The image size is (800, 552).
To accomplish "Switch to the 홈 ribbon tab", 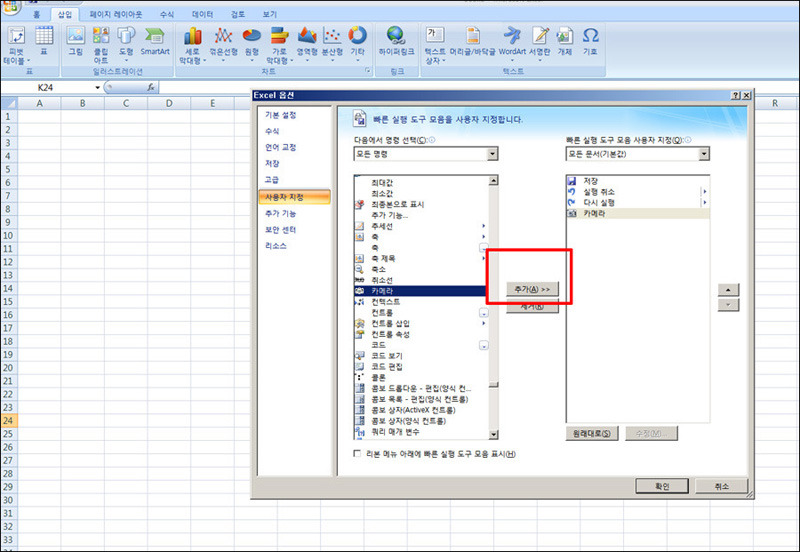I will pos(36,14).
